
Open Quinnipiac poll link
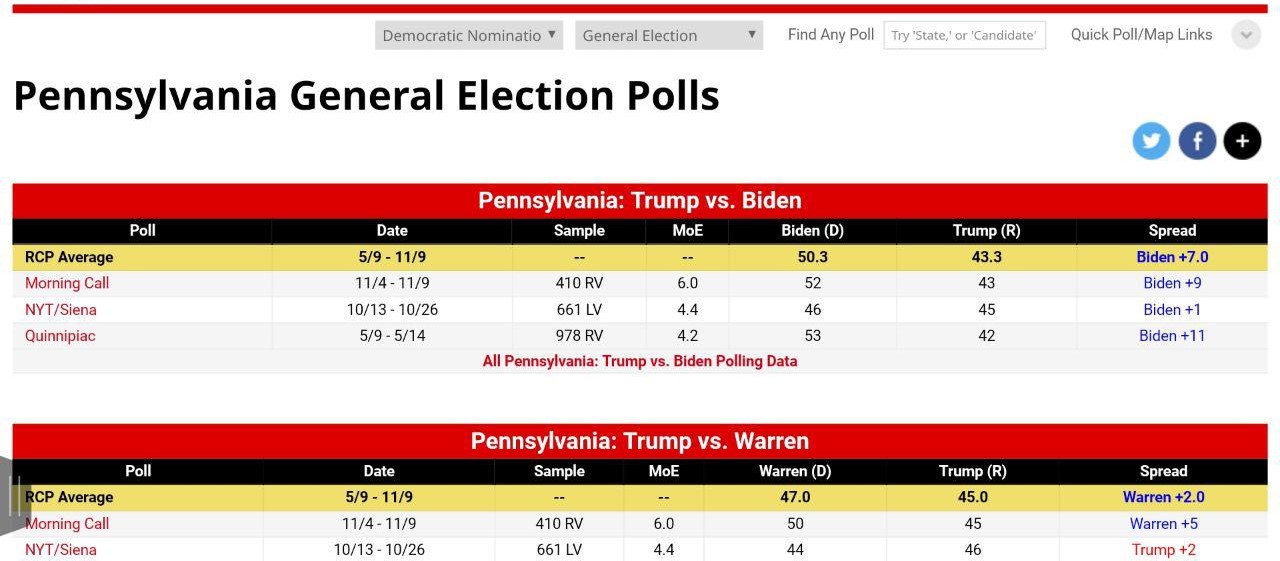(x=60, y=335)
